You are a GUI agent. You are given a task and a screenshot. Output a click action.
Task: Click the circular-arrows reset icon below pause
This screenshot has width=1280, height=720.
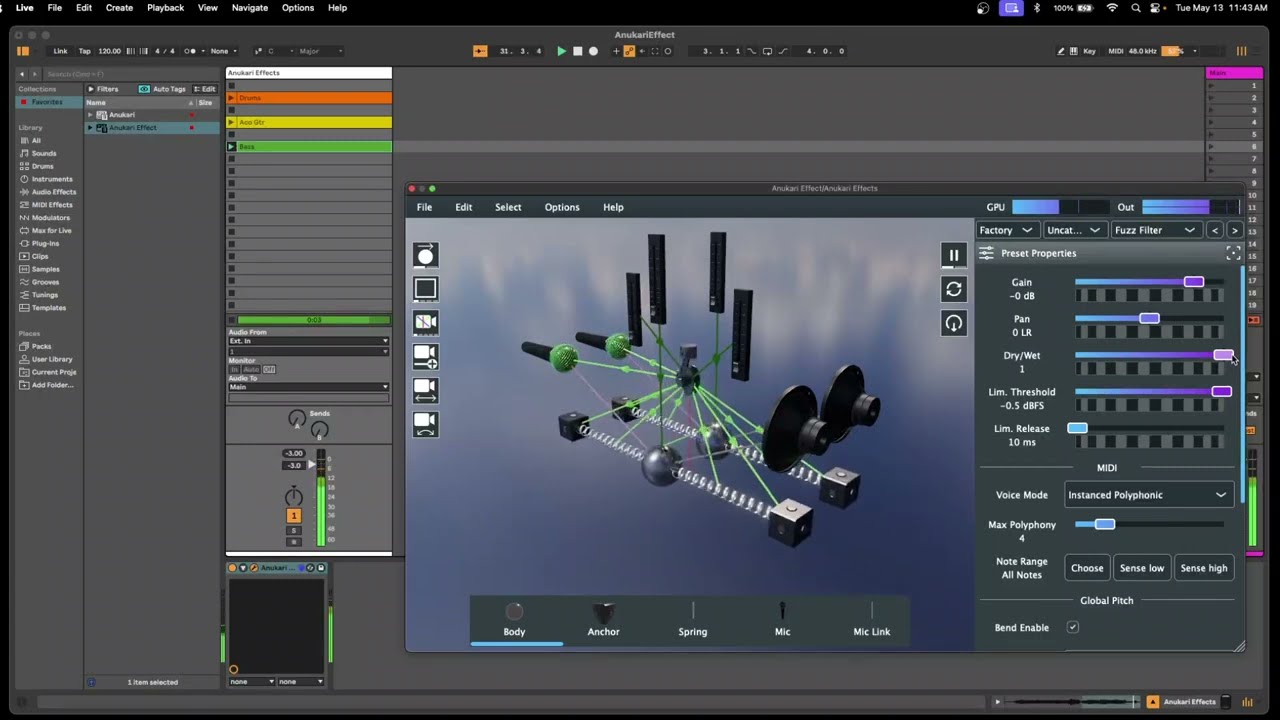(x=953, y=289)
